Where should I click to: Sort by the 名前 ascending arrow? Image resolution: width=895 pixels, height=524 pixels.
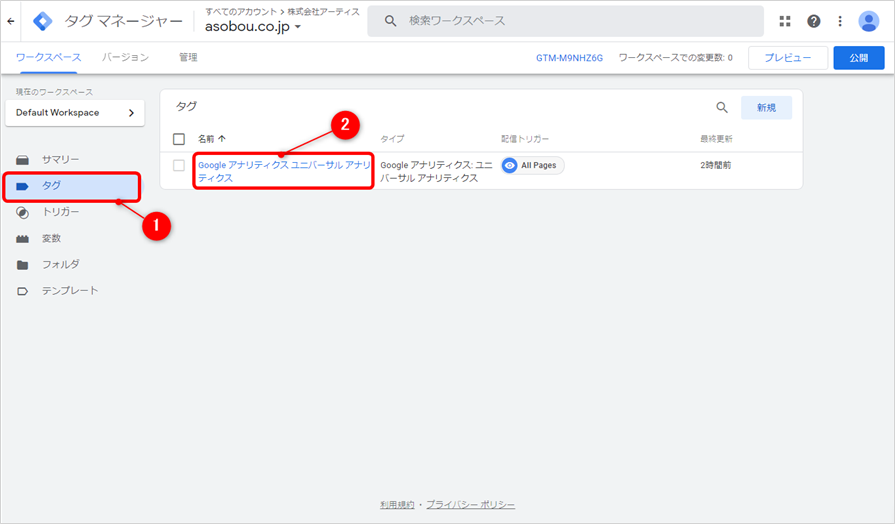[x=222, y=139]
